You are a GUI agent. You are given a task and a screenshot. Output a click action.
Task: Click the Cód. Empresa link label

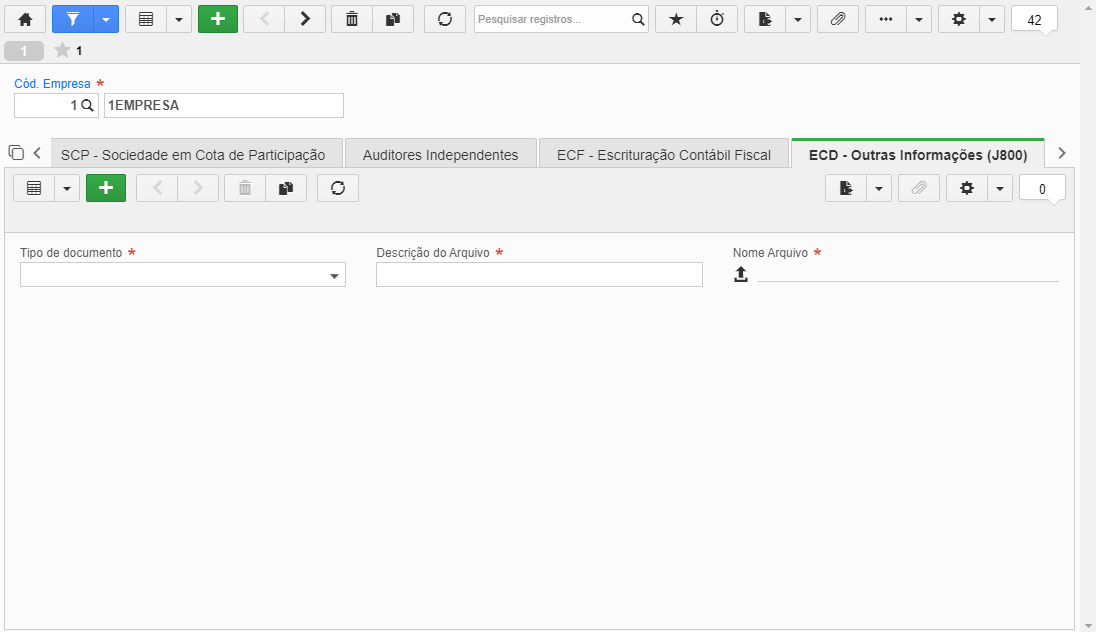(x=52, y=83)
